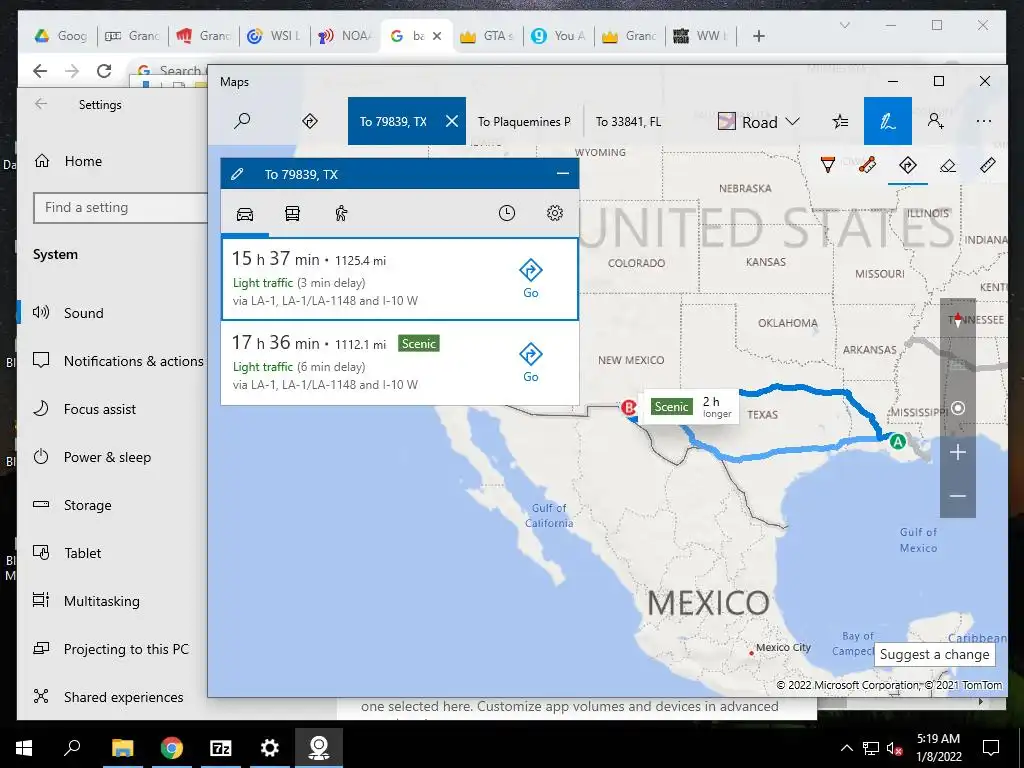Click the Scenic 2 h longer map label
1024x768 pixels.
[692, 407]
